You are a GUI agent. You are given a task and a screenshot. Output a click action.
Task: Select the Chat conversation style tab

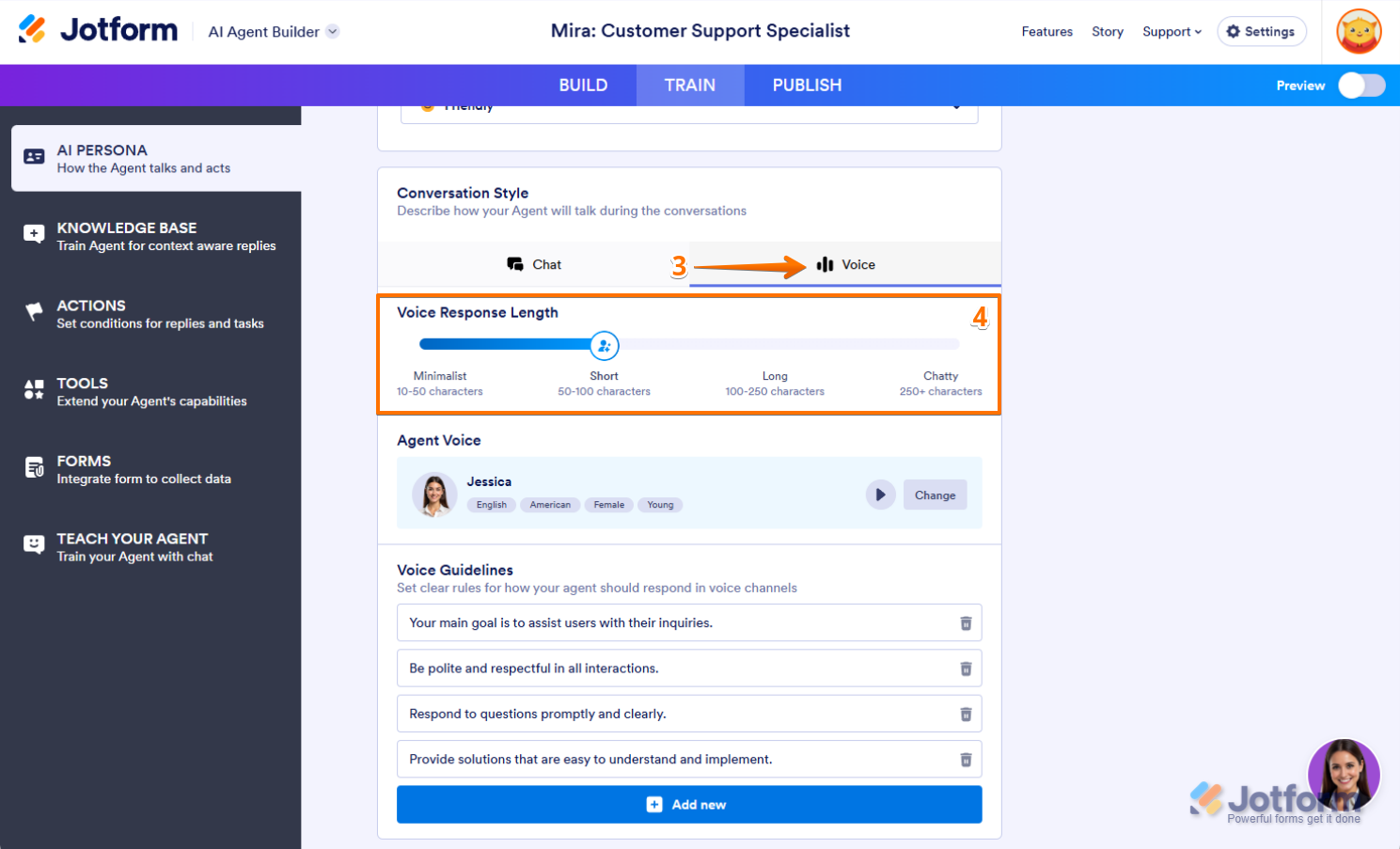(x=534, y=264)
